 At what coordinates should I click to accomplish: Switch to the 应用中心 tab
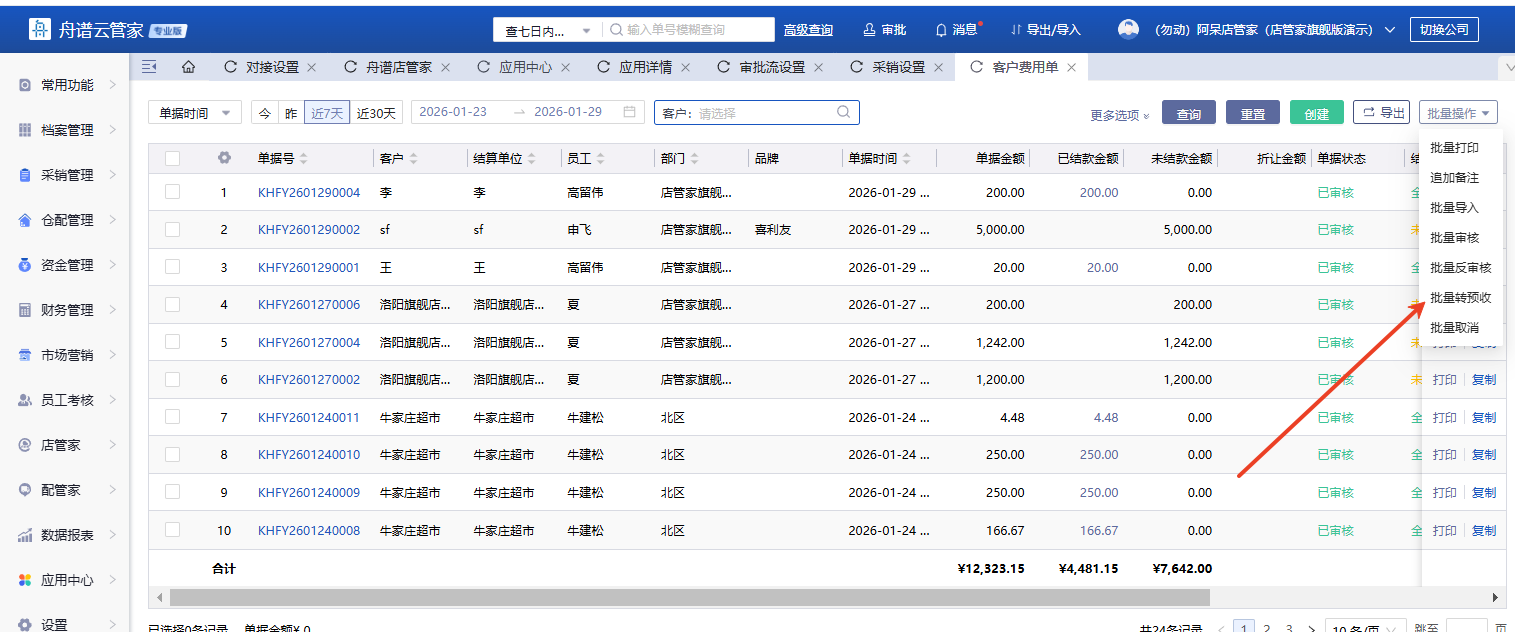coord(525,67)
